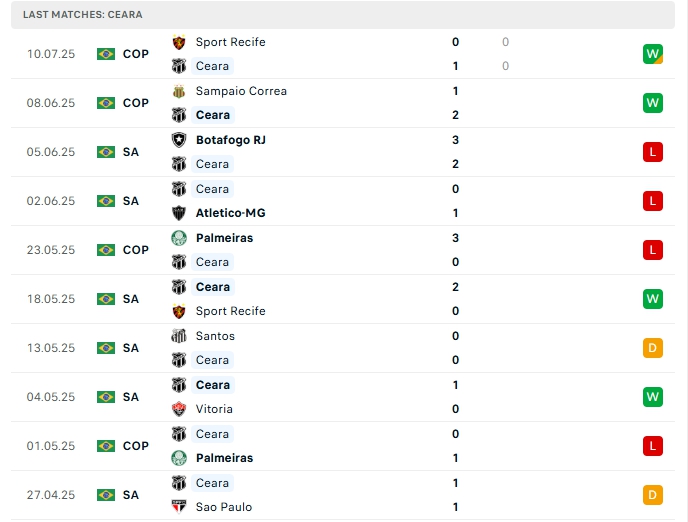Click the Sampaio Correa team crest
Viewport: 688px width, 522px height.
pos(179,91)
